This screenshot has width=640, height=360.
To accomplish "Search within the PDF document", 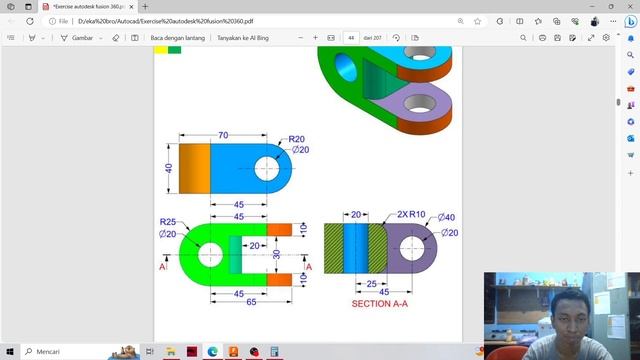I will [x=523, y=38].
